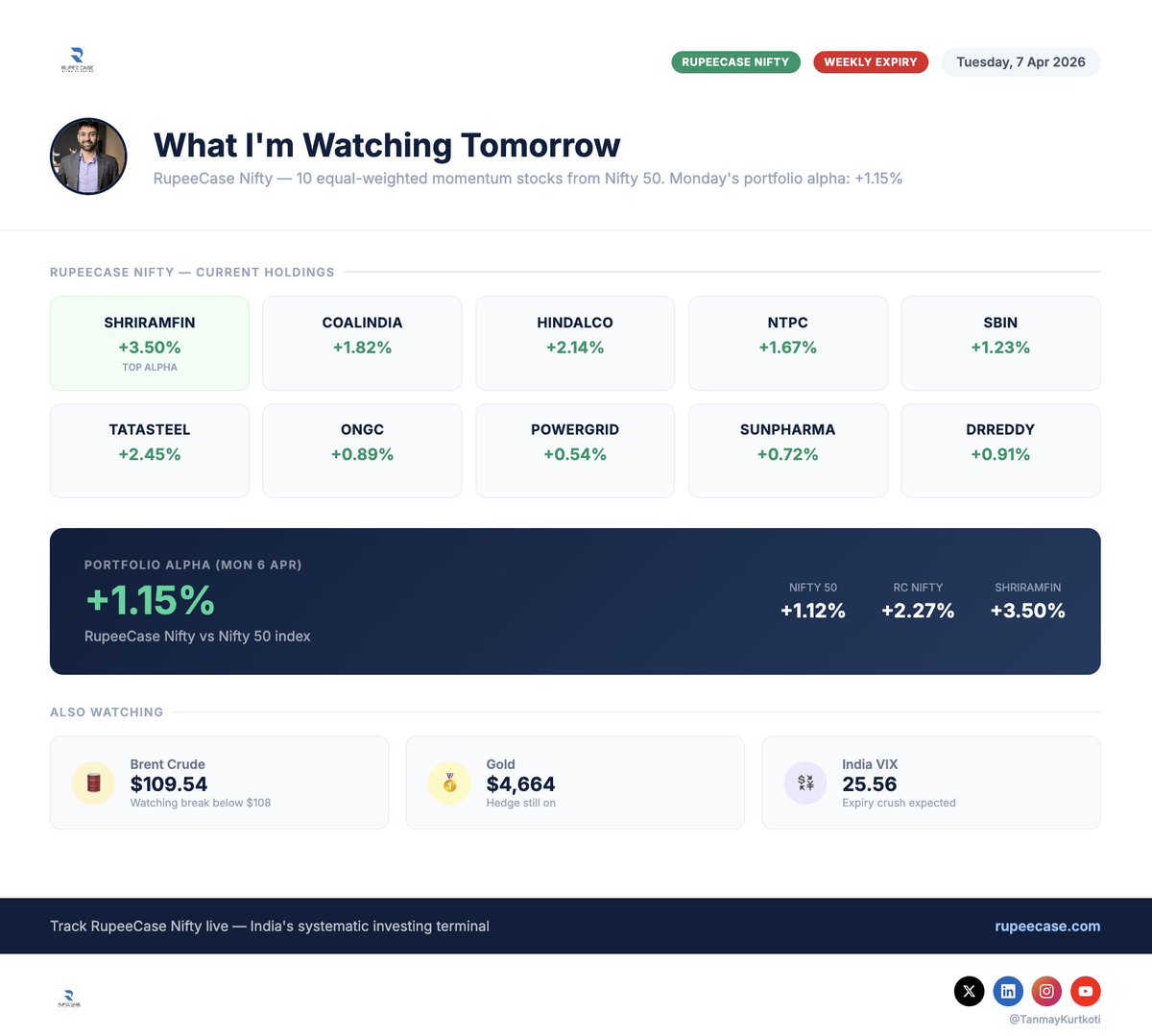Image resolution: width=1152 pixels, height=1036 pixels.
Task: Select the SBIN holding card
Action: (x=1000, y=344)
